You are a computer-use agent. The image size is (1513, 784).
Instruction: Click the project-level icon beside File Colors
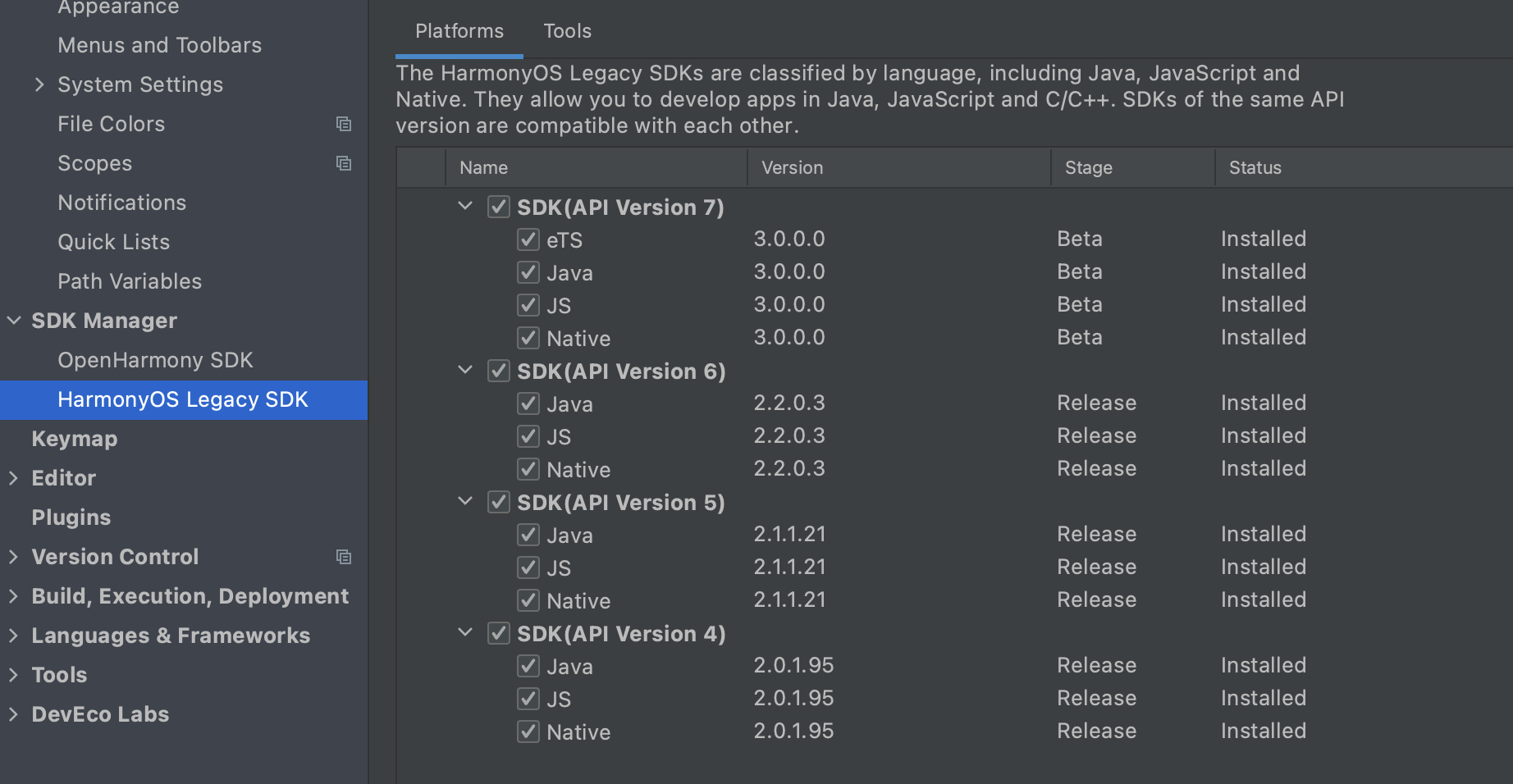[x=344, y=124]
